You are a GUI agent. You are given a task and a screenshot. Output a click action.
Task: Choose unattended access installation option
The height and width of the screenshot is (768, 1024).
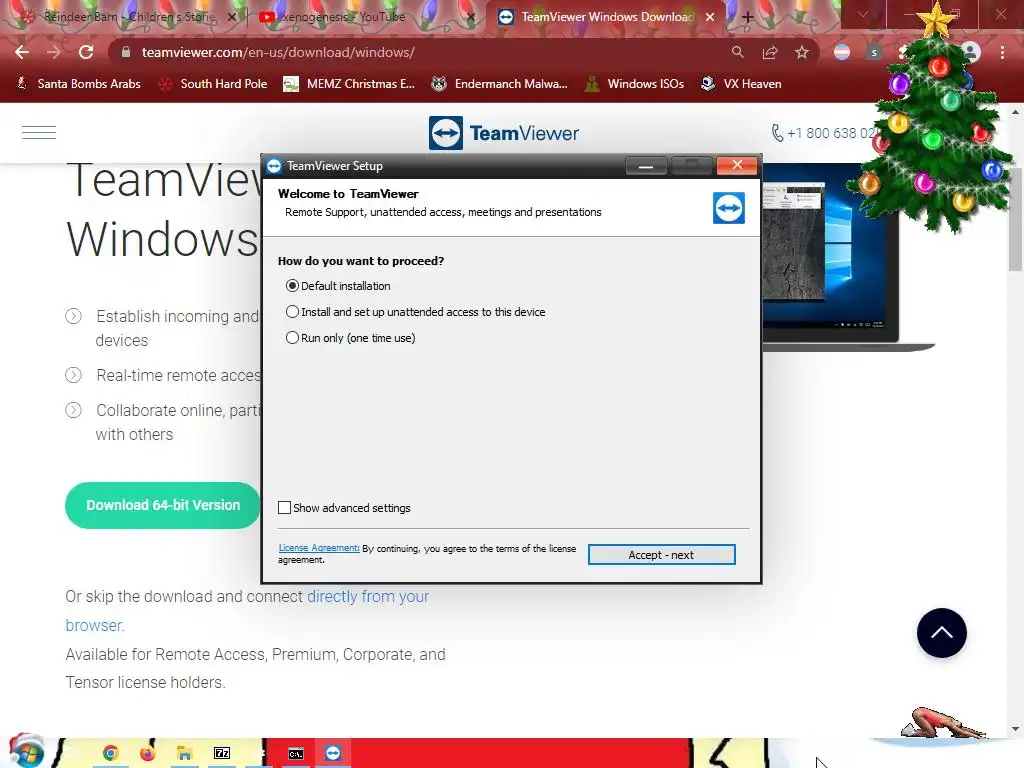click(415, 312)
